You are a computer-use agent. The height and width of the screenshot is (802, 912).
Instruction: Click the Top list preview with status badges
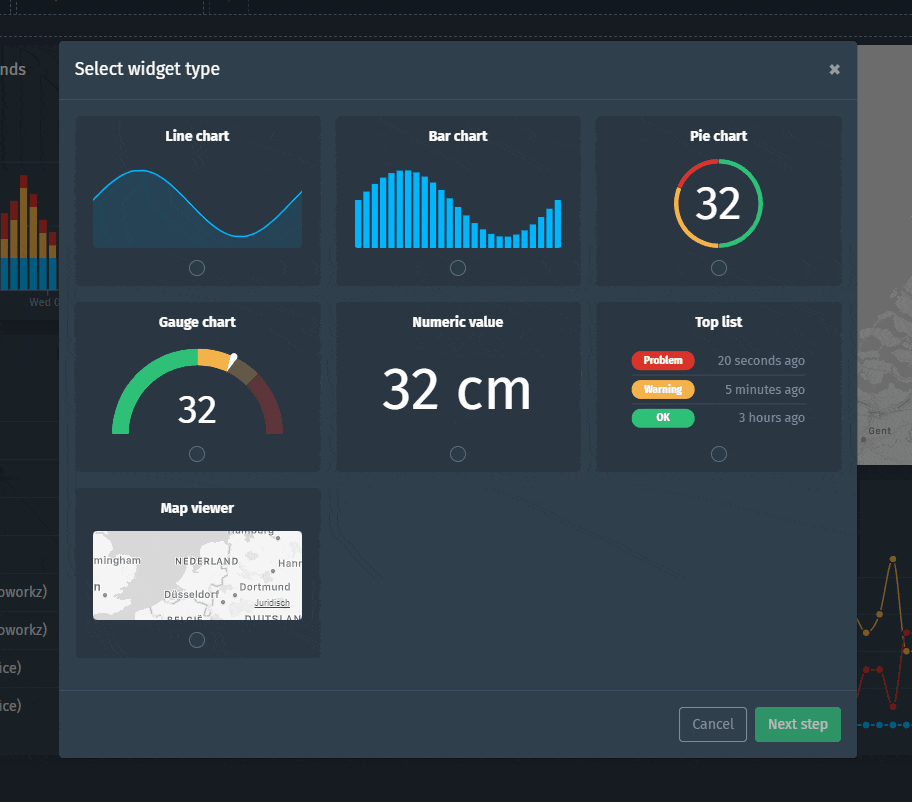(718, 389)
